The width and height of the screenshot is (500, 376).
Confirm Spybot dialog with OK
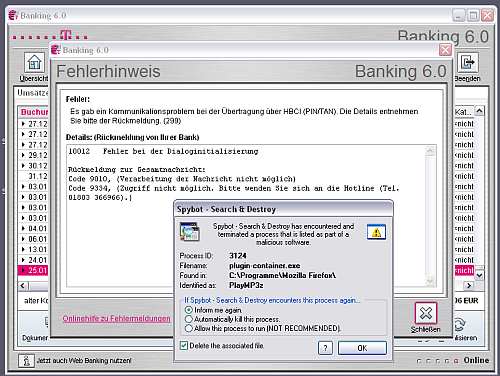coord(362,348)
